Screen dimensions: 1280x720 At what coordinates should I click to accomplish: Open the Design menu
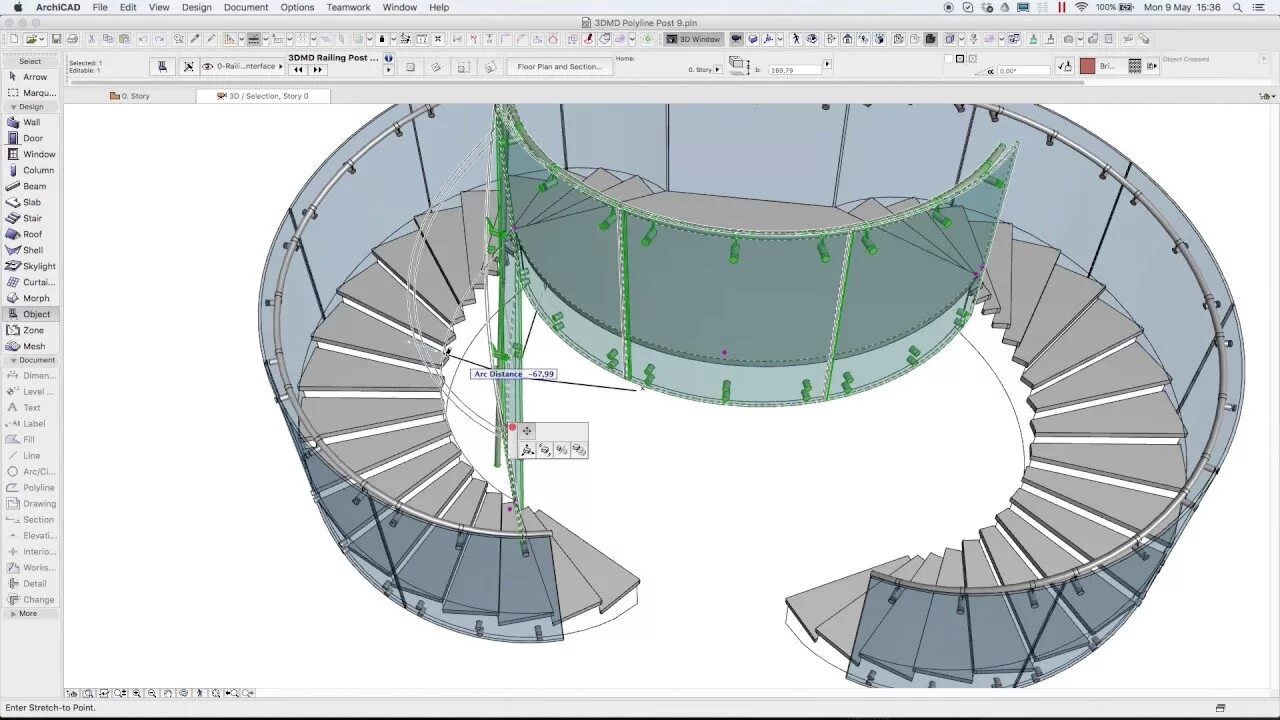[x=196, y=7]
